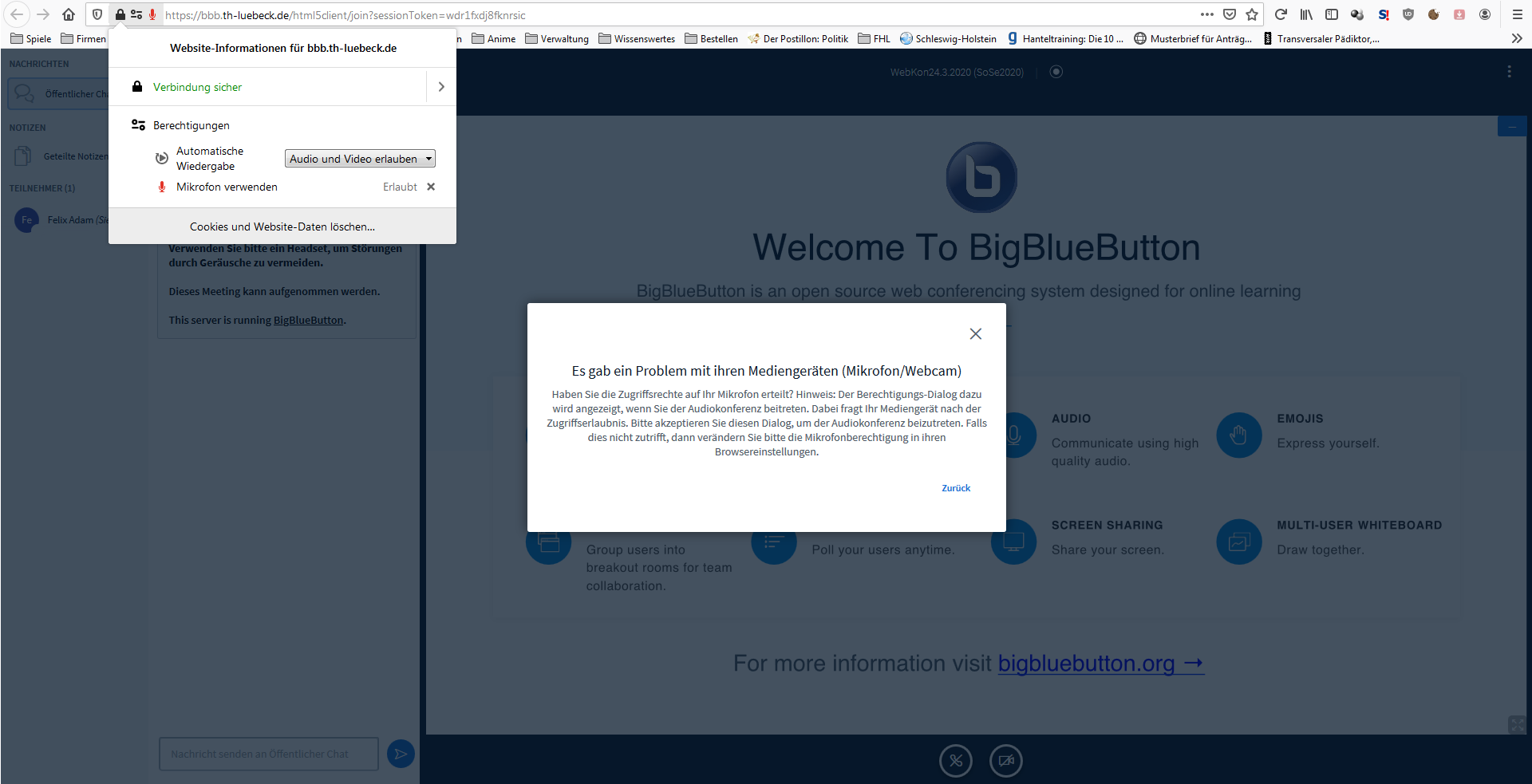1532x784 pixels.
Task: Save page to Pocket icon
Action: click(x=1230, y=14)
